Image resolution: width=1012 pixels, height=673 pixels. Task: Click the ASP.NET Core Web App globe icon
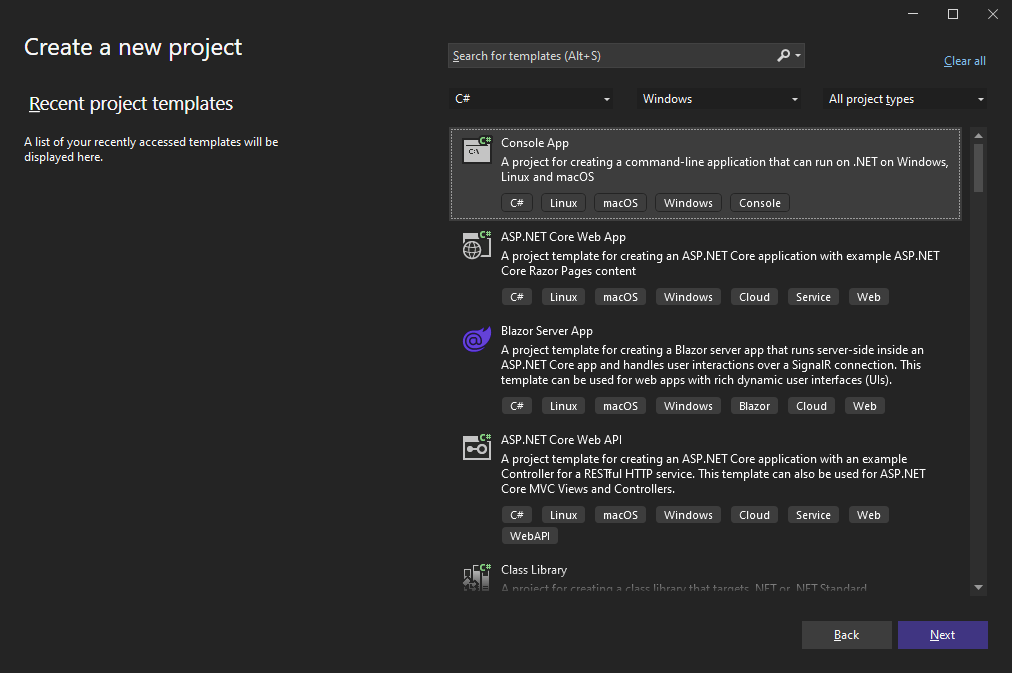pyautogui.click(x=477, y=245)
